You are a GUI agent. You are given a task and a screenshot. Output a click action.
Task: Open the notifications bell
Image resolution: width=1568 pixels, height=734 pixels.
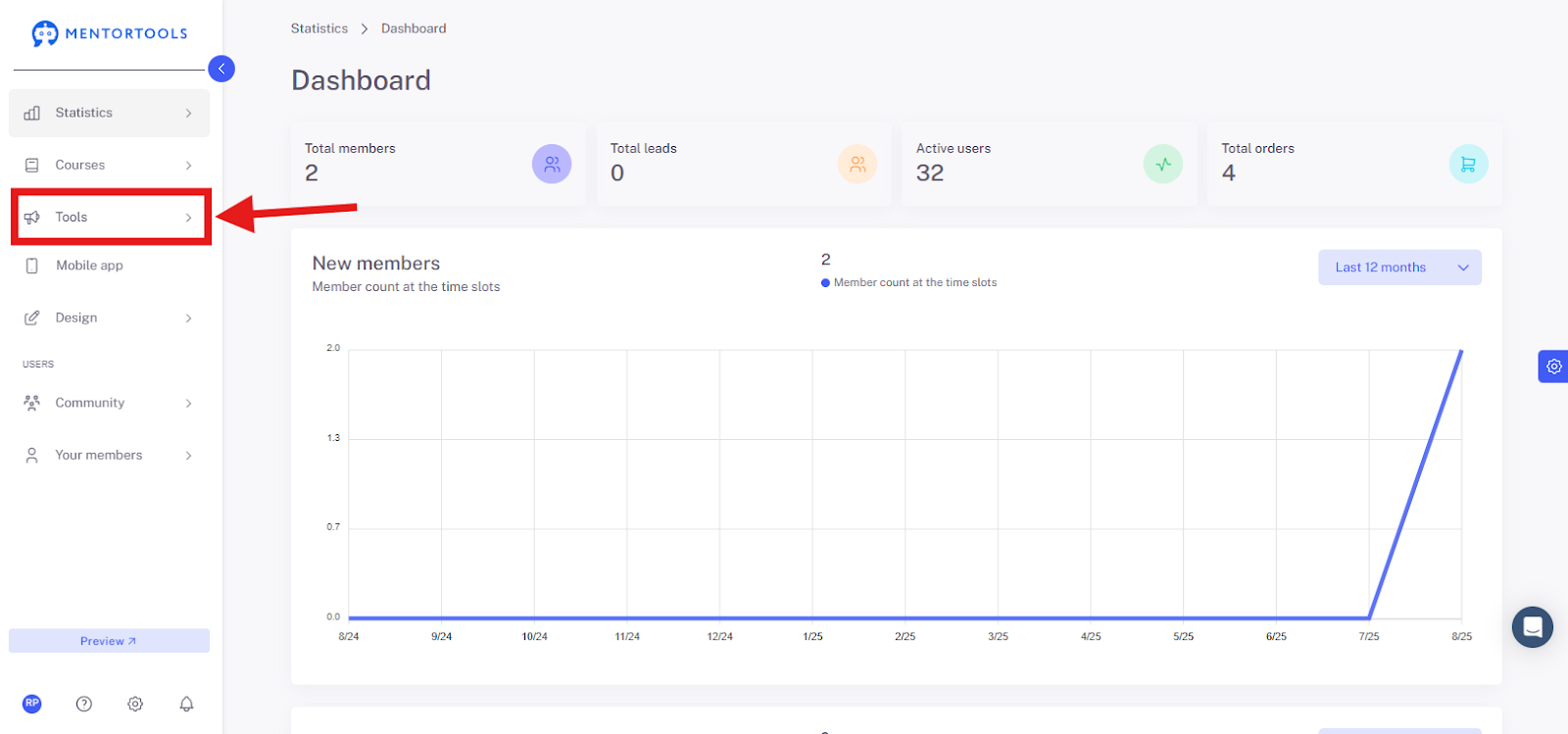pos(186,704)
